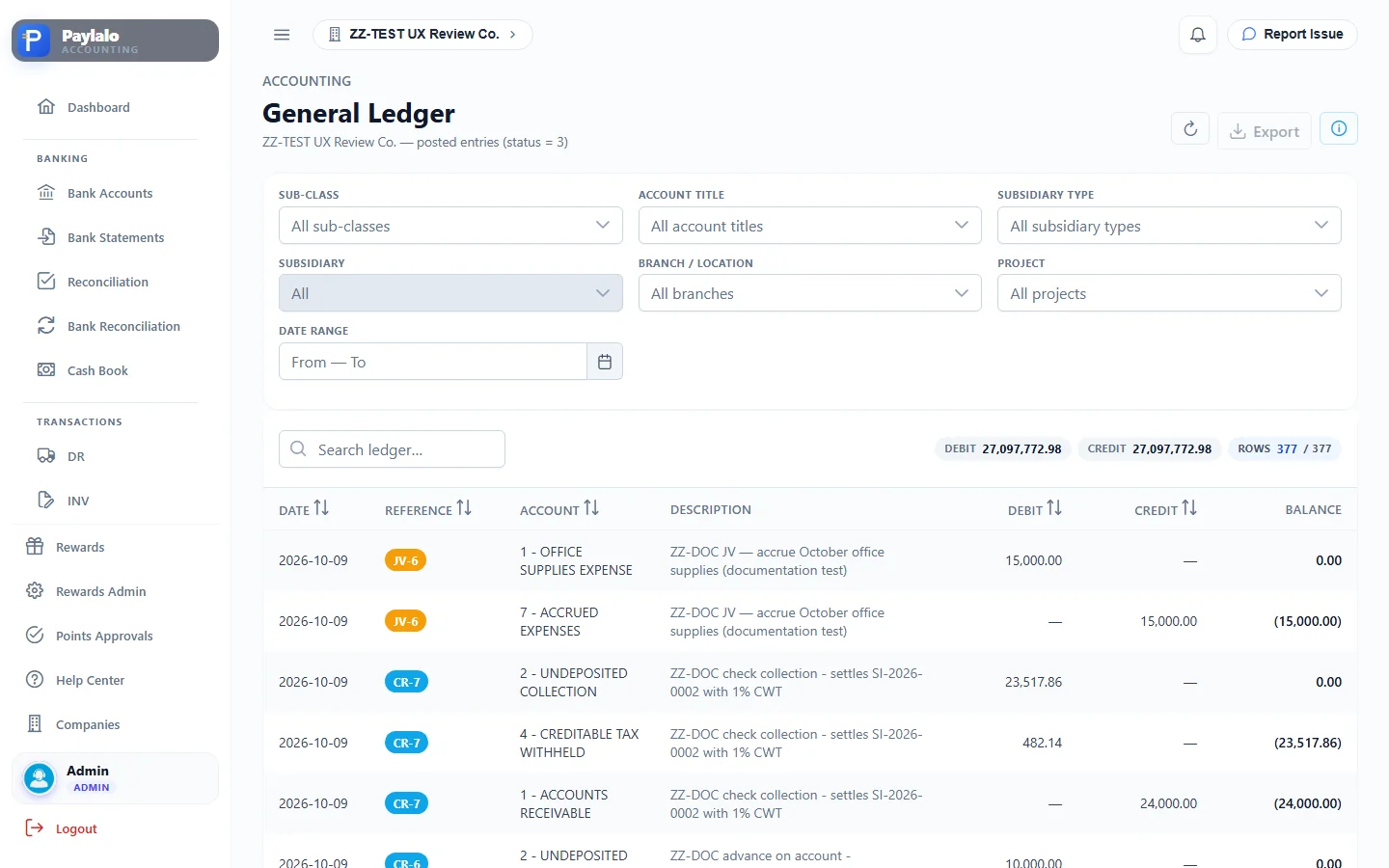The width and height of the screenshot is (1389, 868).
Task: Open the notifications bell
Action: (x=1198, y=35)
